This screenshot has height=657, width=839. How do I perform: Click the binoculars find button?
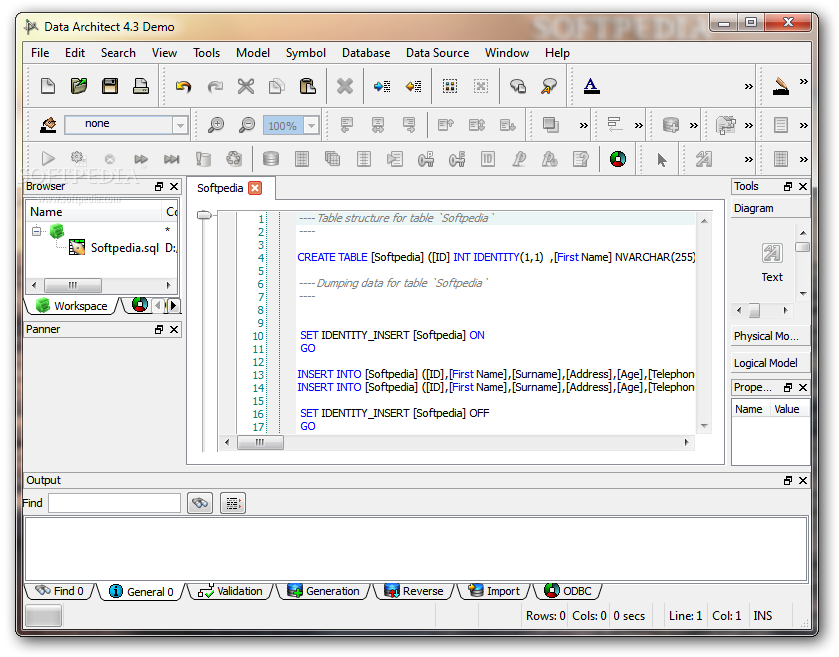click(200, 503)
